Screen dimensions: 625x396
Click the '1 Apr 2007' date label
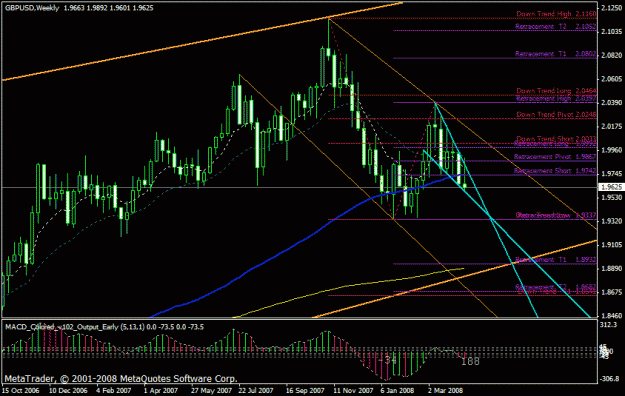click(x=161, y=390)
